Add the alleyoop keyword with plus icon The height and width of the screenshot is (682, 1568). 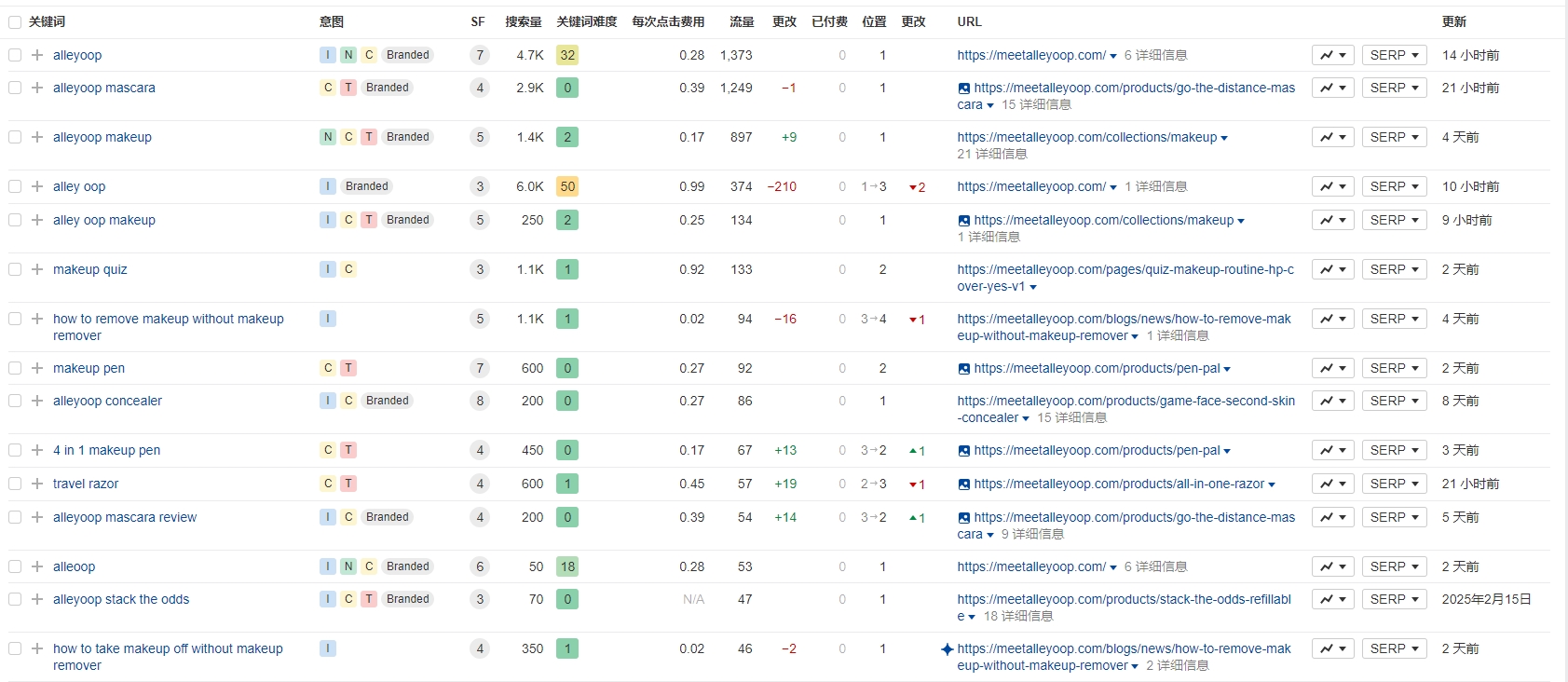pyautogui.click(x=37, y=55)
